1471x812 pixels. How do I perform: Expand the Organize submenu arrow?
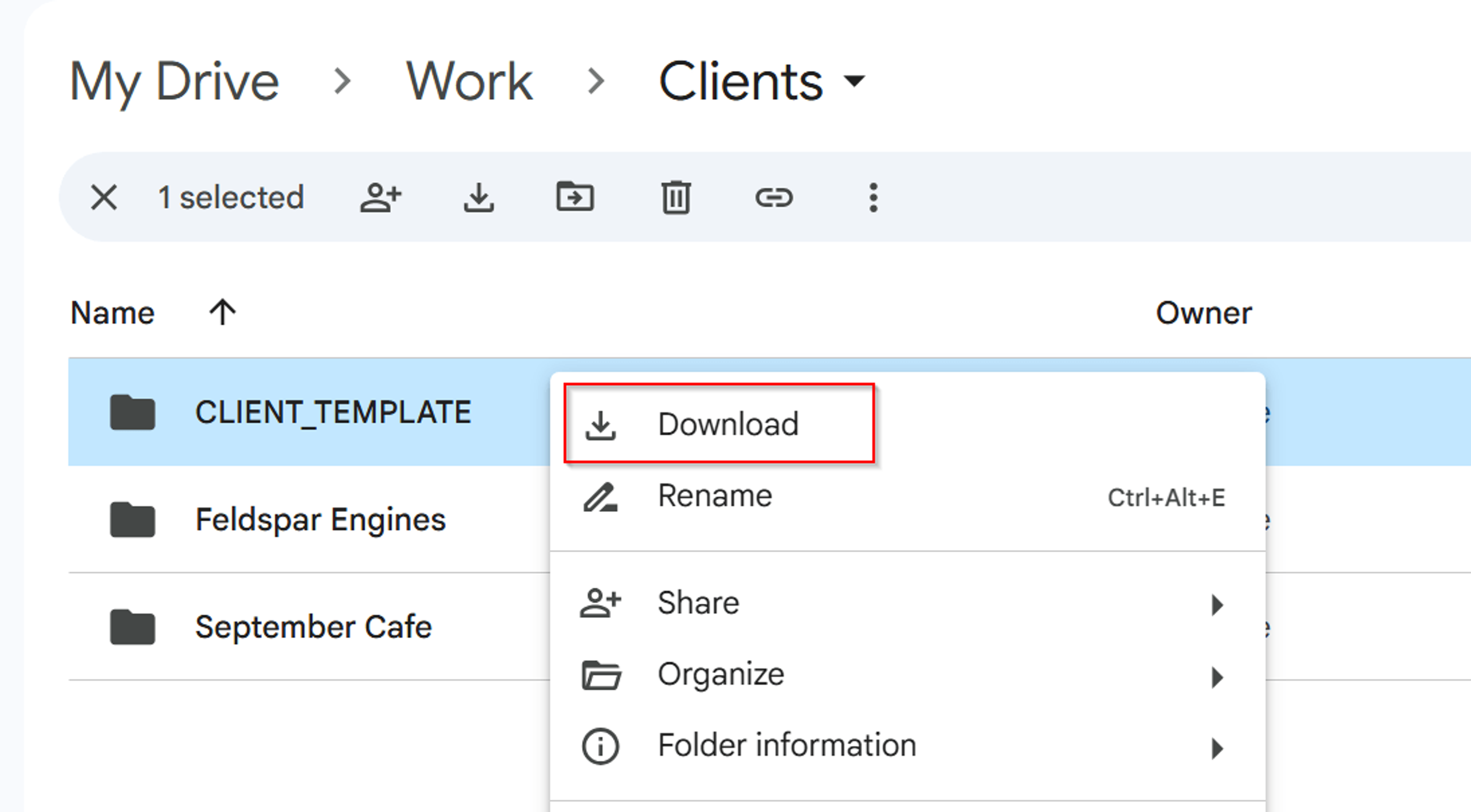tap(1217, 677)
